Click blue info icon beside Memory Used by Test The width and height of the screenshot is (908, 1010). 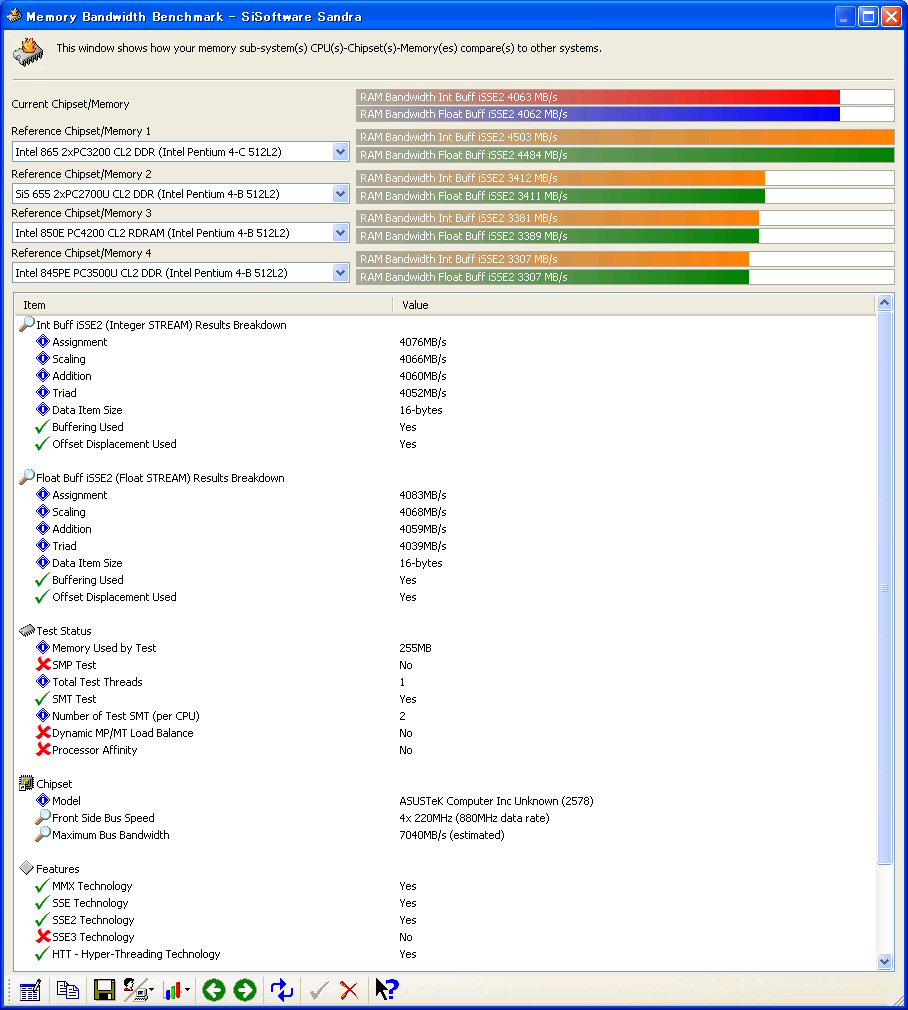point(43,647)
